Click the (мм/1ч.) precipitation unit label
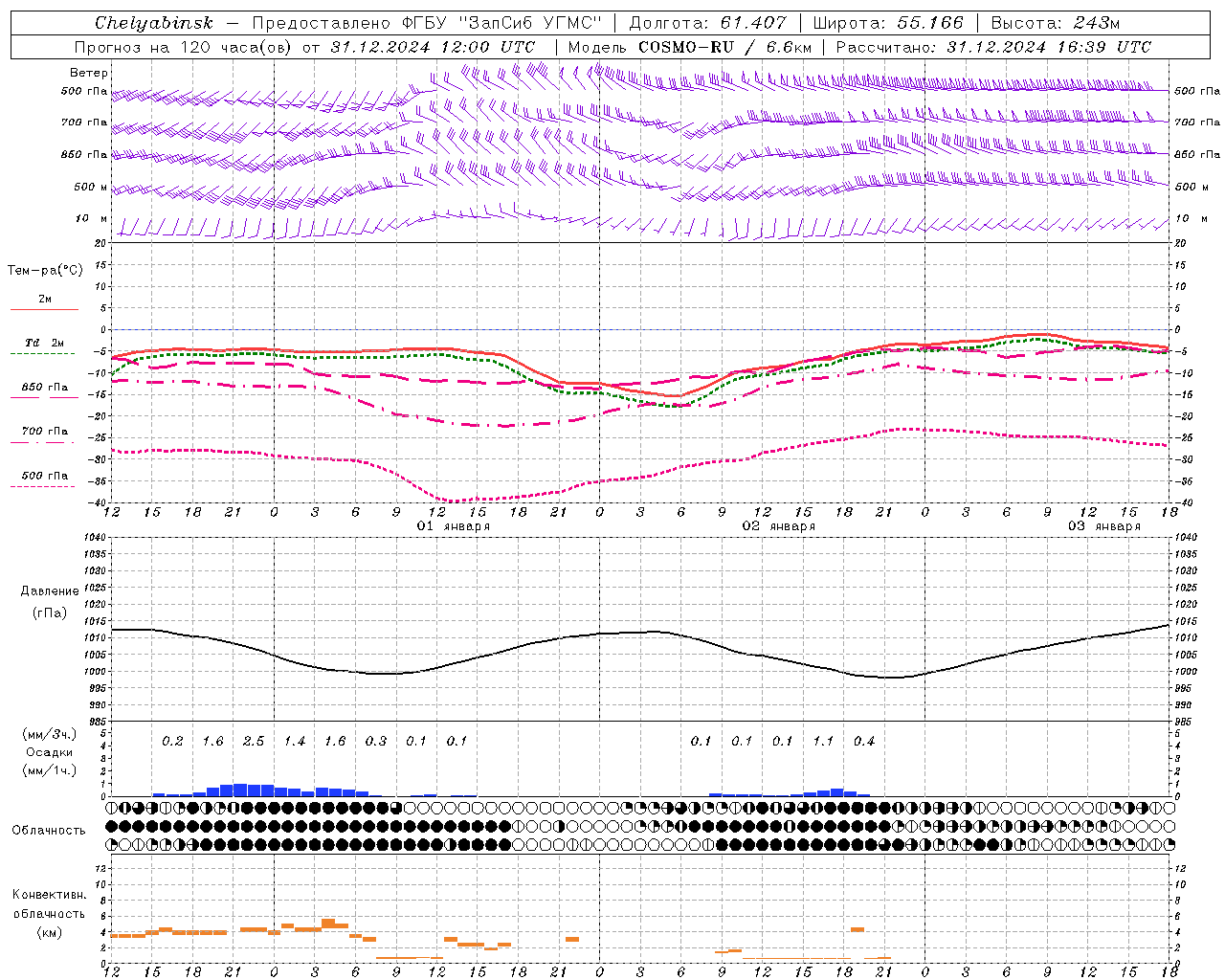 (x=50, y=770)
